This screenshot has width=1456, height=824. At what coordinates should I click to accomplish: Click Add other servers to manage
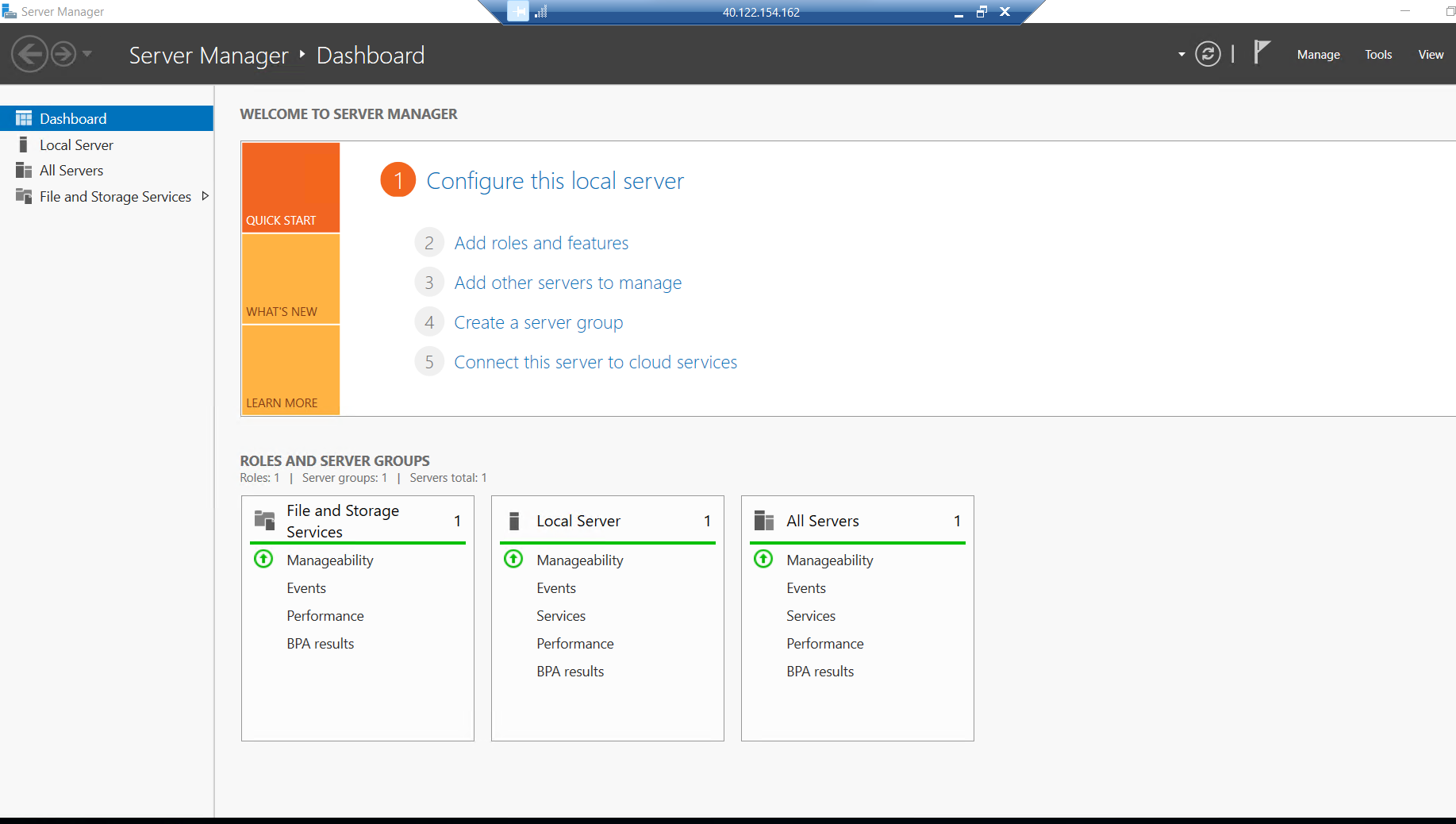(567, 283)
